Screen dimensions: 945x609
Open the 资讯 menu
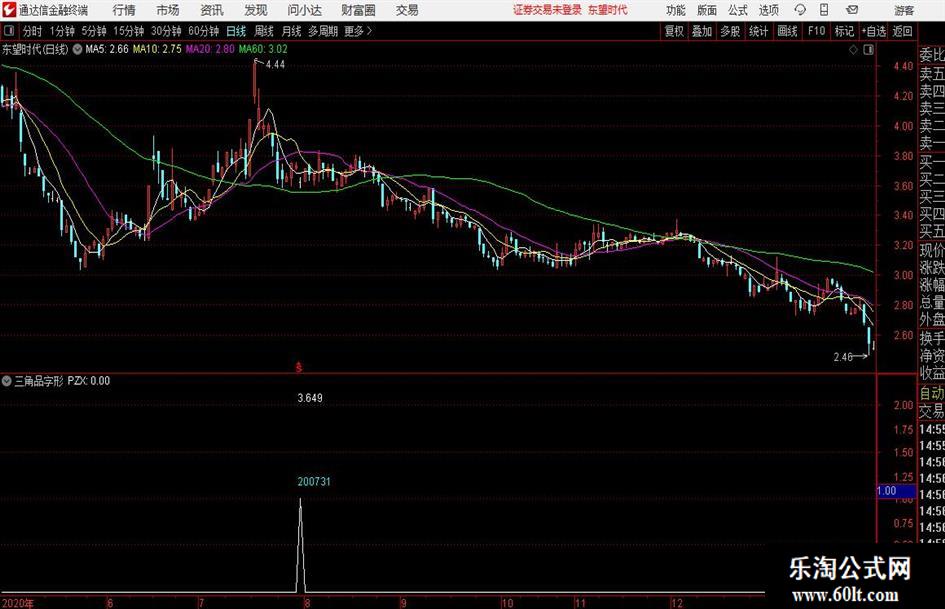click(212, 10)
